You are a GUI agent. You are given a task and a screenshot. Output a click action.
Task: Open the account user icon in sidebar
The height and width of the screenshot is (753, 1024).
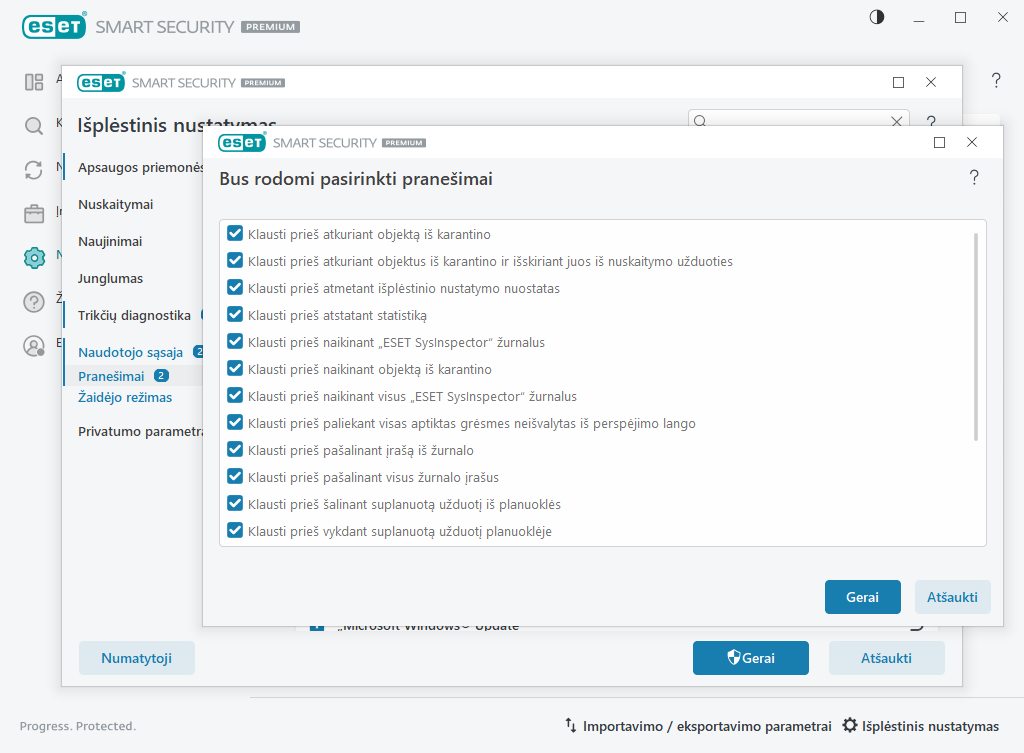tap(34, 346)
